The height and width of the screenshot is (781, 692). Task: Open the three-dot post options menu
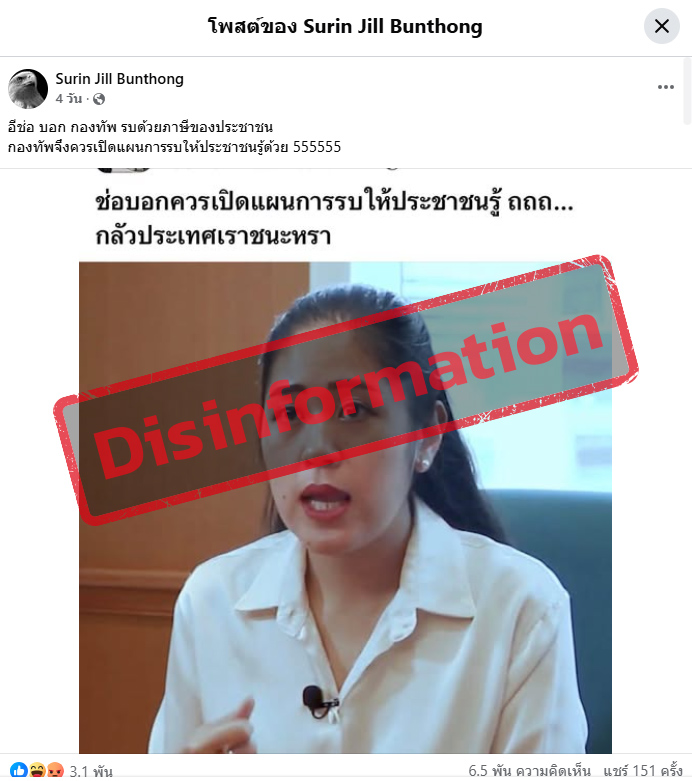coord(666,87)
